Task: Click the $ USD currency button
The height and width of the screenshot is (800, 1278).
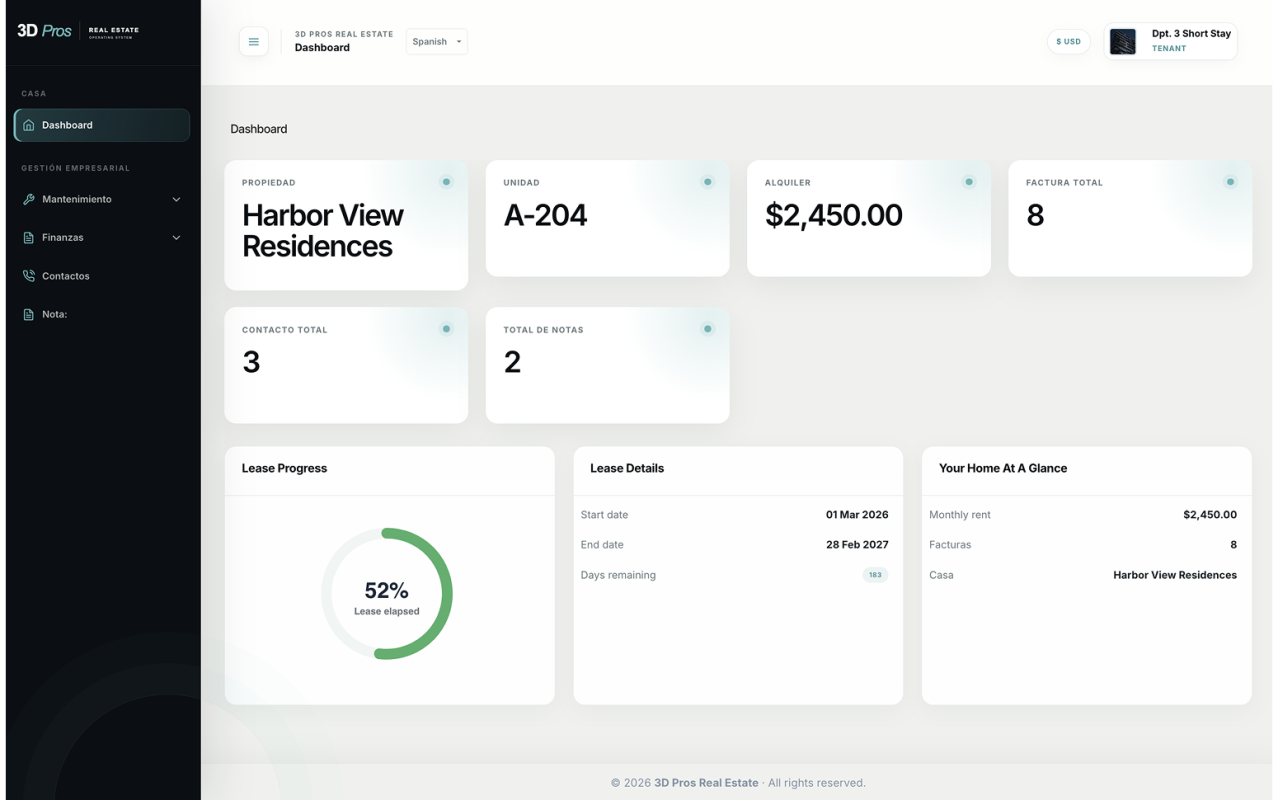Action: click(x=1068, y=42)
